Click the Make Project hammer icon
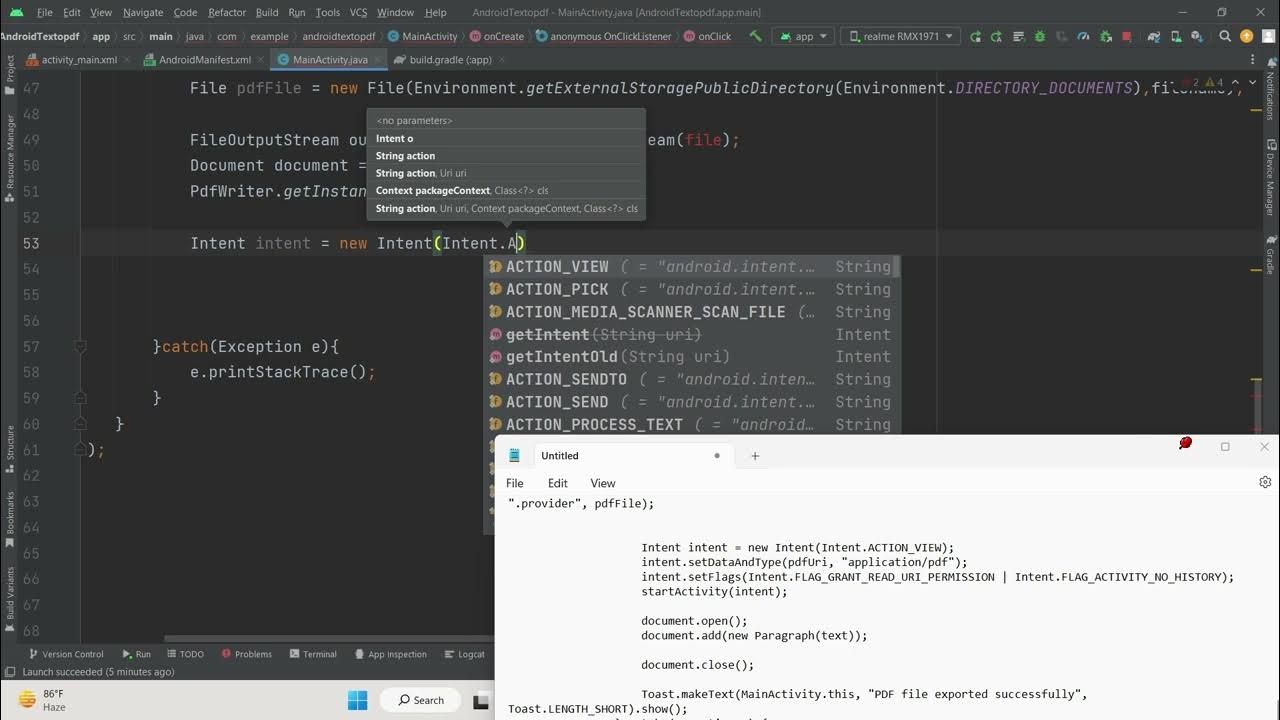 pos(756,36)
